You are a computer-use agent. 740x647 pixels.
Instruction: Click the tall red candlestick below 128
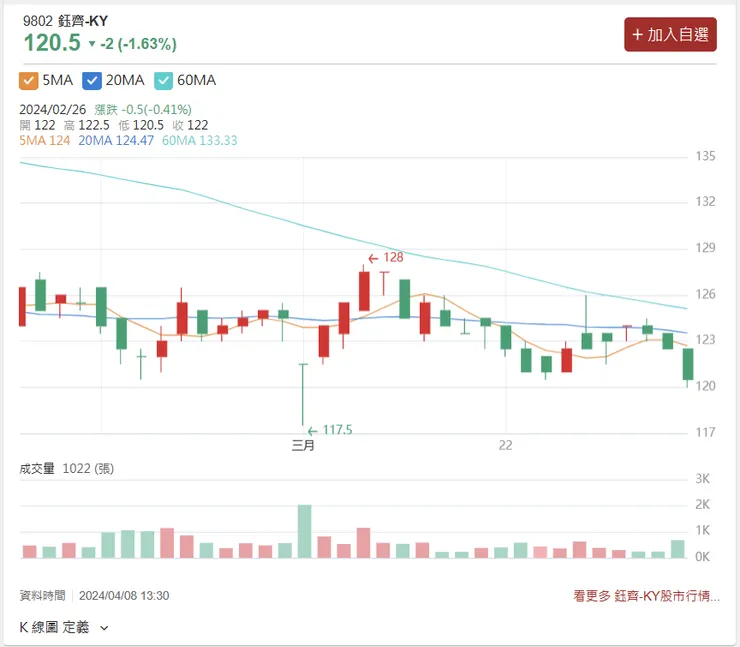click(x=364, y=290)
